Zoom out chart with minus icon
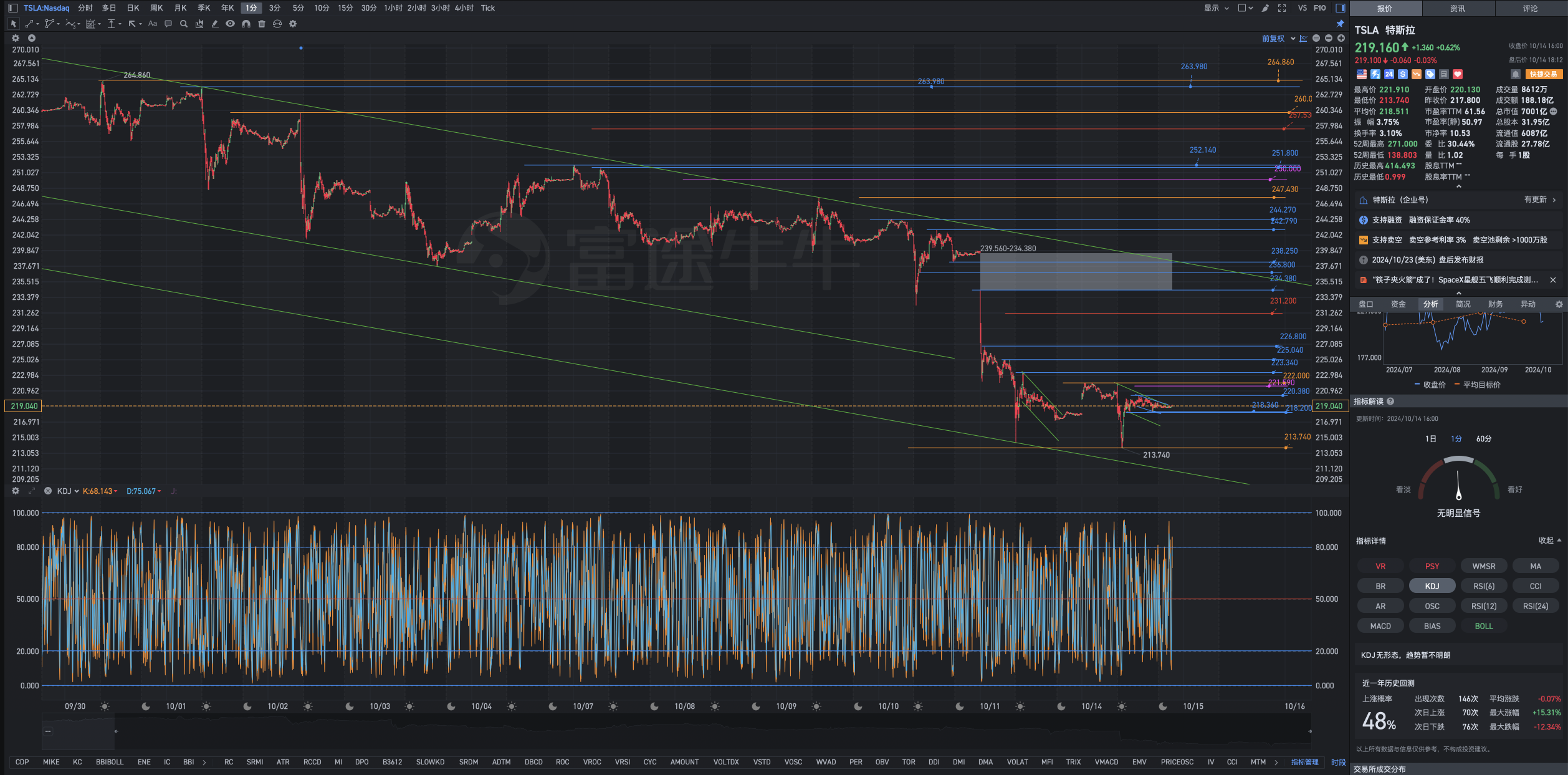The height and width of the screenshot is (775, 1568). pyautogui.click(x=1329, y=39)
